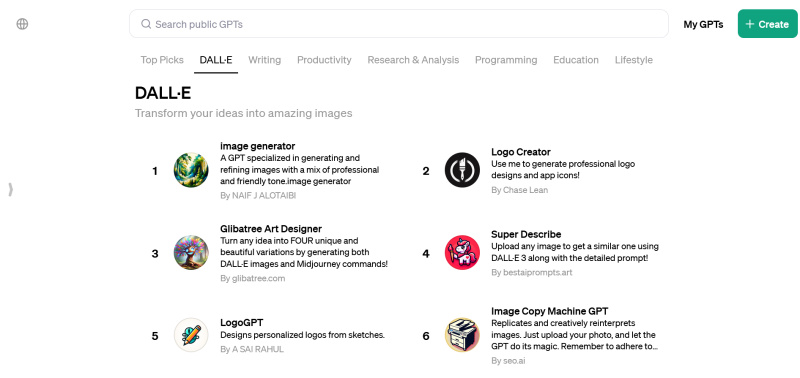Open the Writing tab
The width and height of the screenshot is (800, 378).
coord(264,60)
